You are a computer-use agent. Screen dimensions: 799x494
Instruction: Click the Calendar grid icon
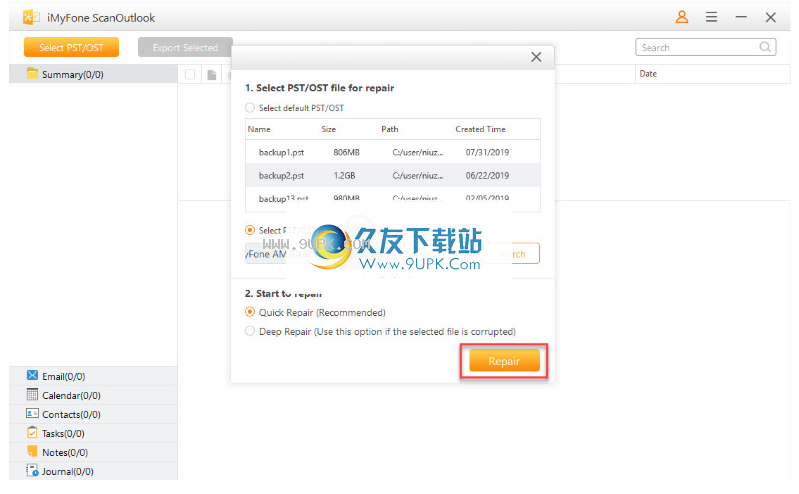(32, 394)
